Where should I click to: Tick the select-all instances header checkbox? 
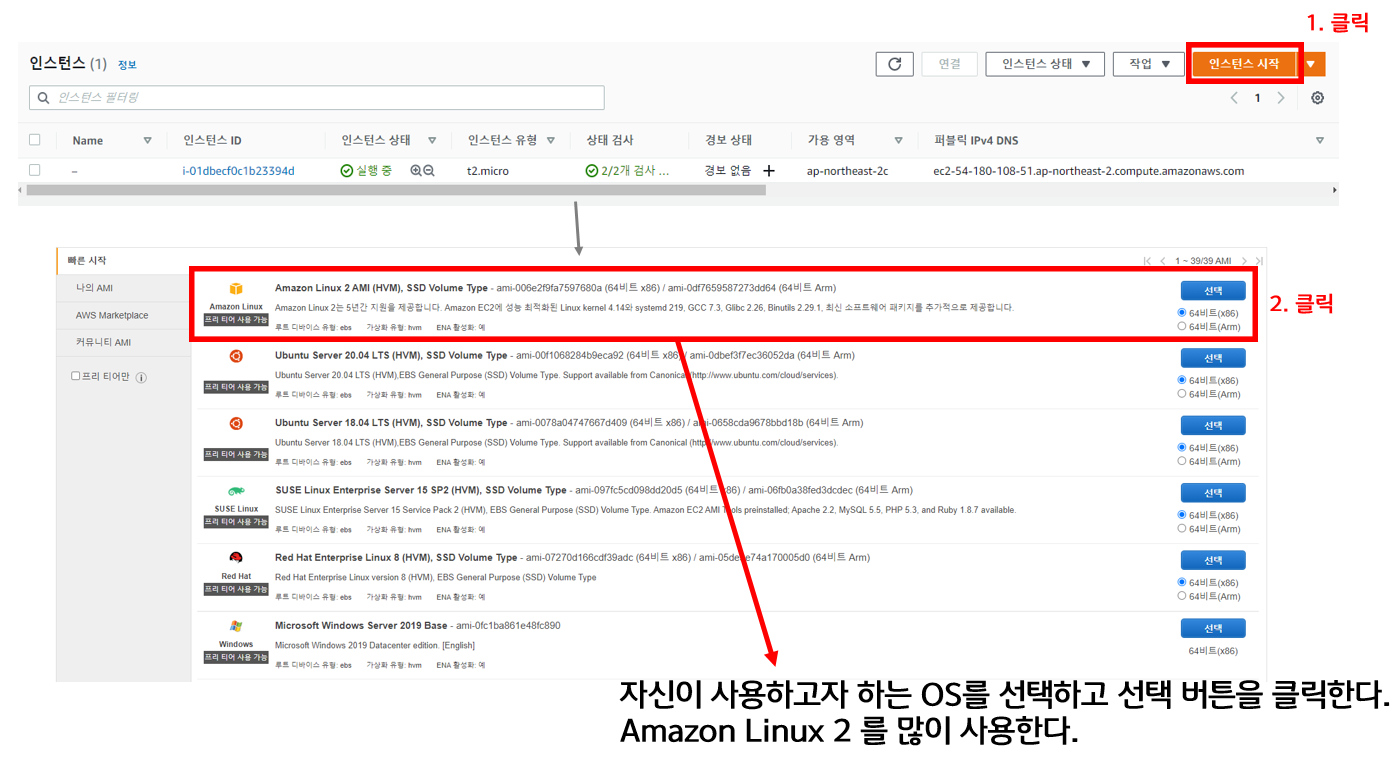coord(35,140)
